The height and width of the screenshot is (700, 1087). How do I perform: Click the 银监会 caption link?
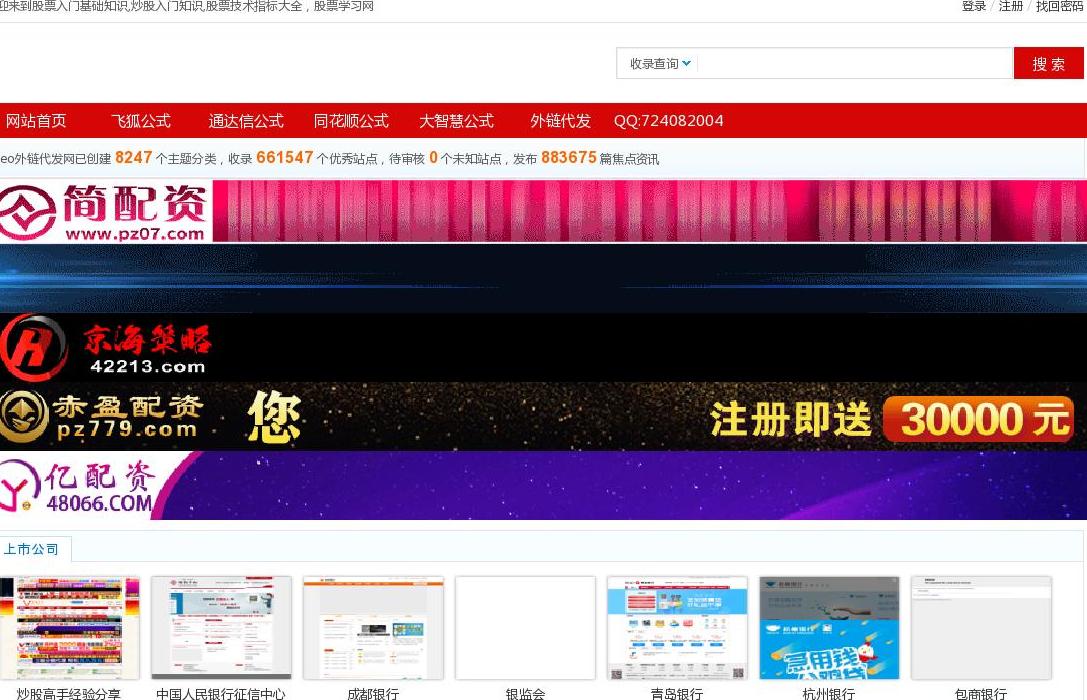(525, 693)
